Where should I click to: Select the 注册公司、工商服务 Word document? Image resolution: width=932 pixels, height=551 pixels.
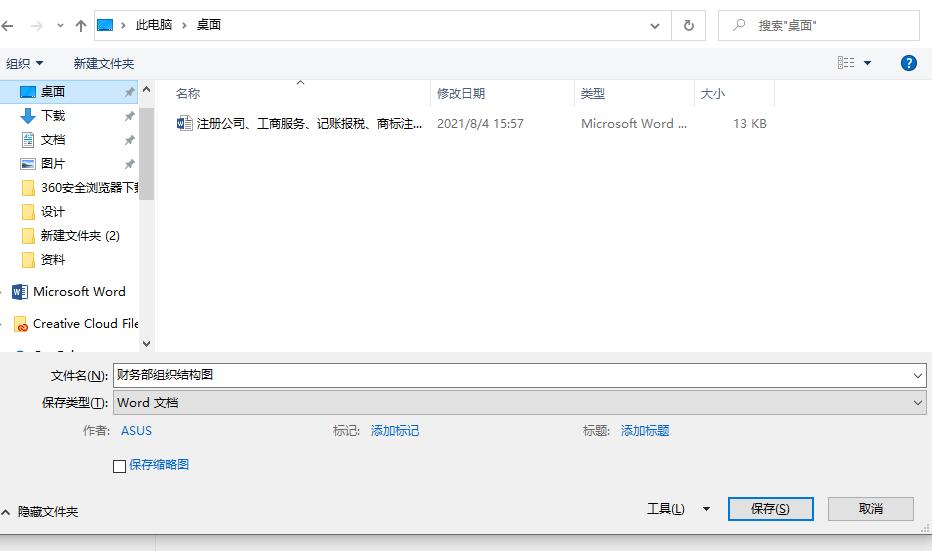pos(309,124)
